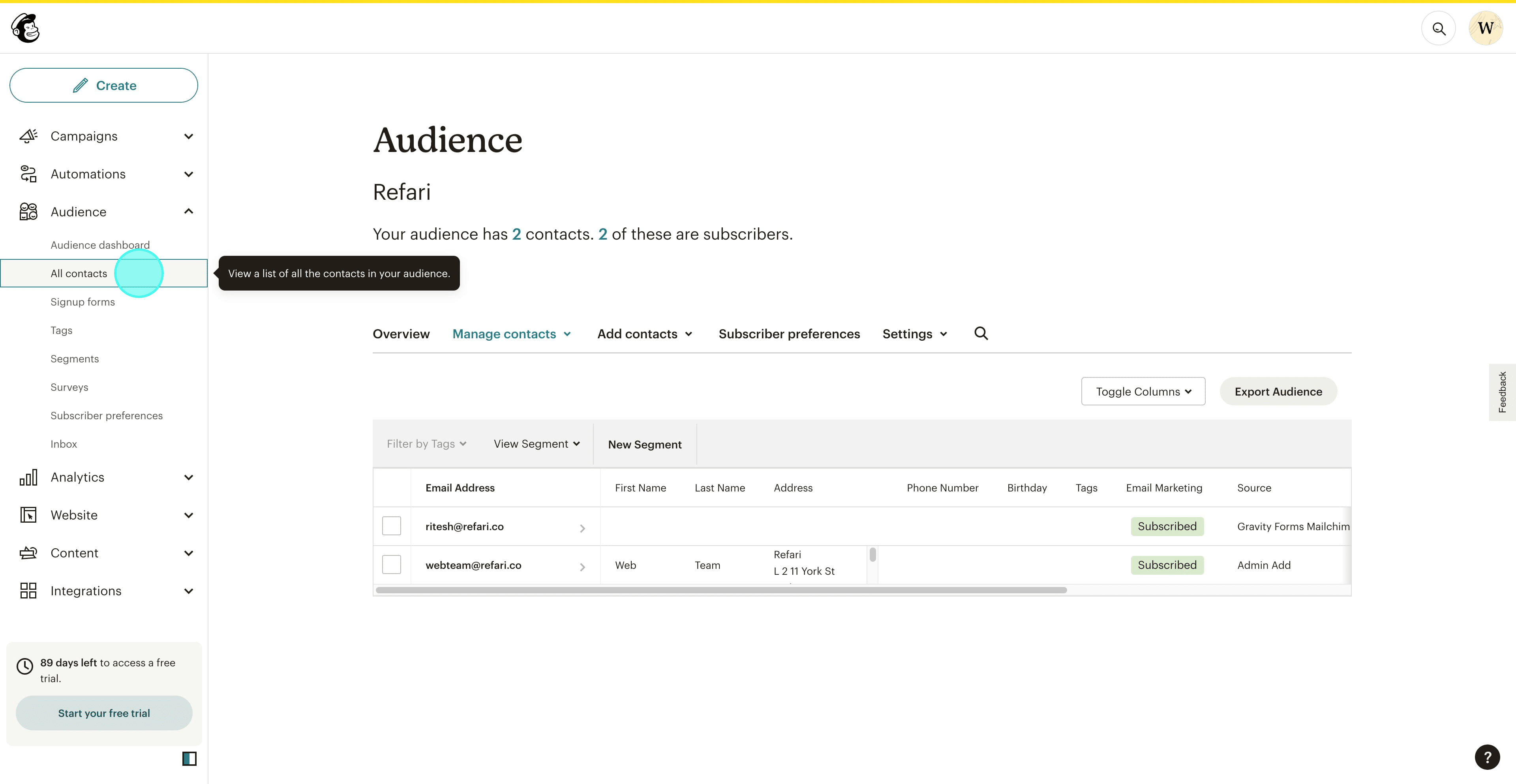Expand the Integrations section chevron

click(x=188, y=591)
